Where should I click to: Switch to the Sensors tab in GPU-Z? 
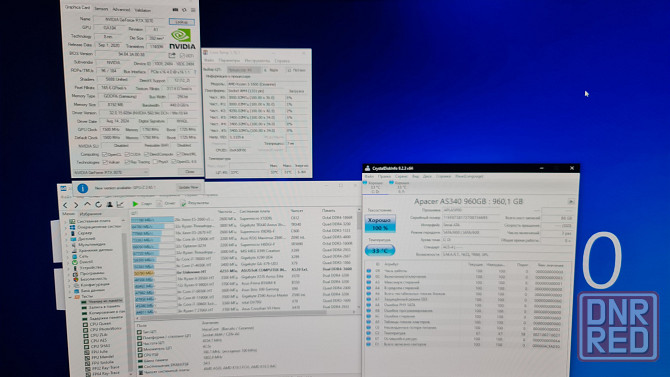click(101, 9)
